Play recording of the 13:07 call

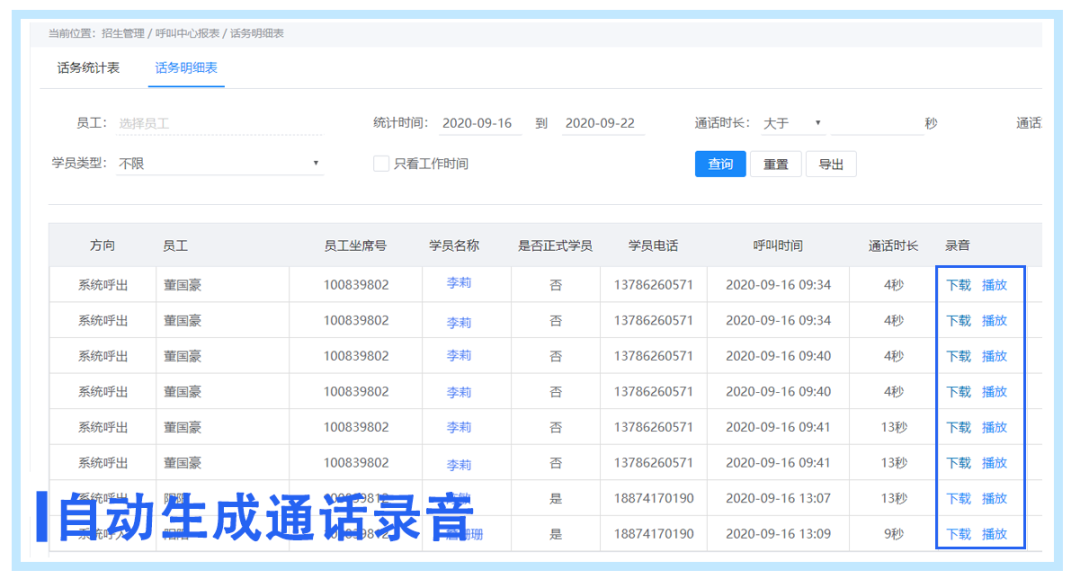coord(994,499)
